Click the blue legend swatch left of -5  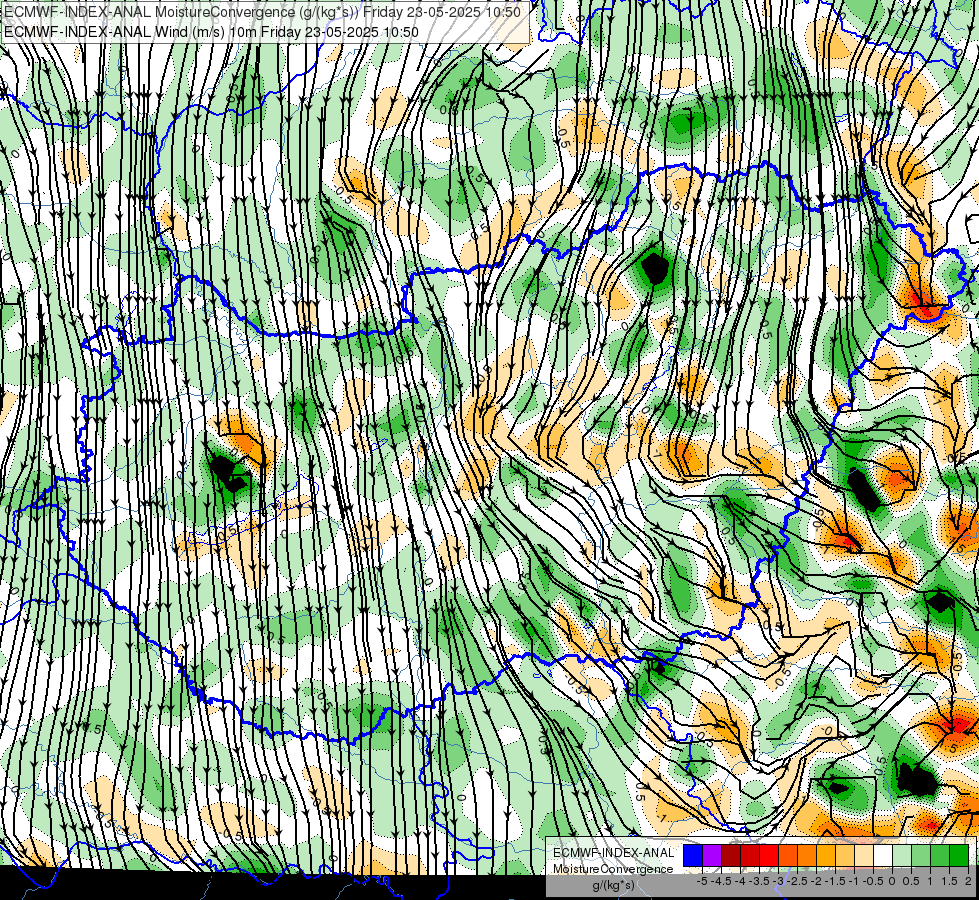[x=693, y=855]
